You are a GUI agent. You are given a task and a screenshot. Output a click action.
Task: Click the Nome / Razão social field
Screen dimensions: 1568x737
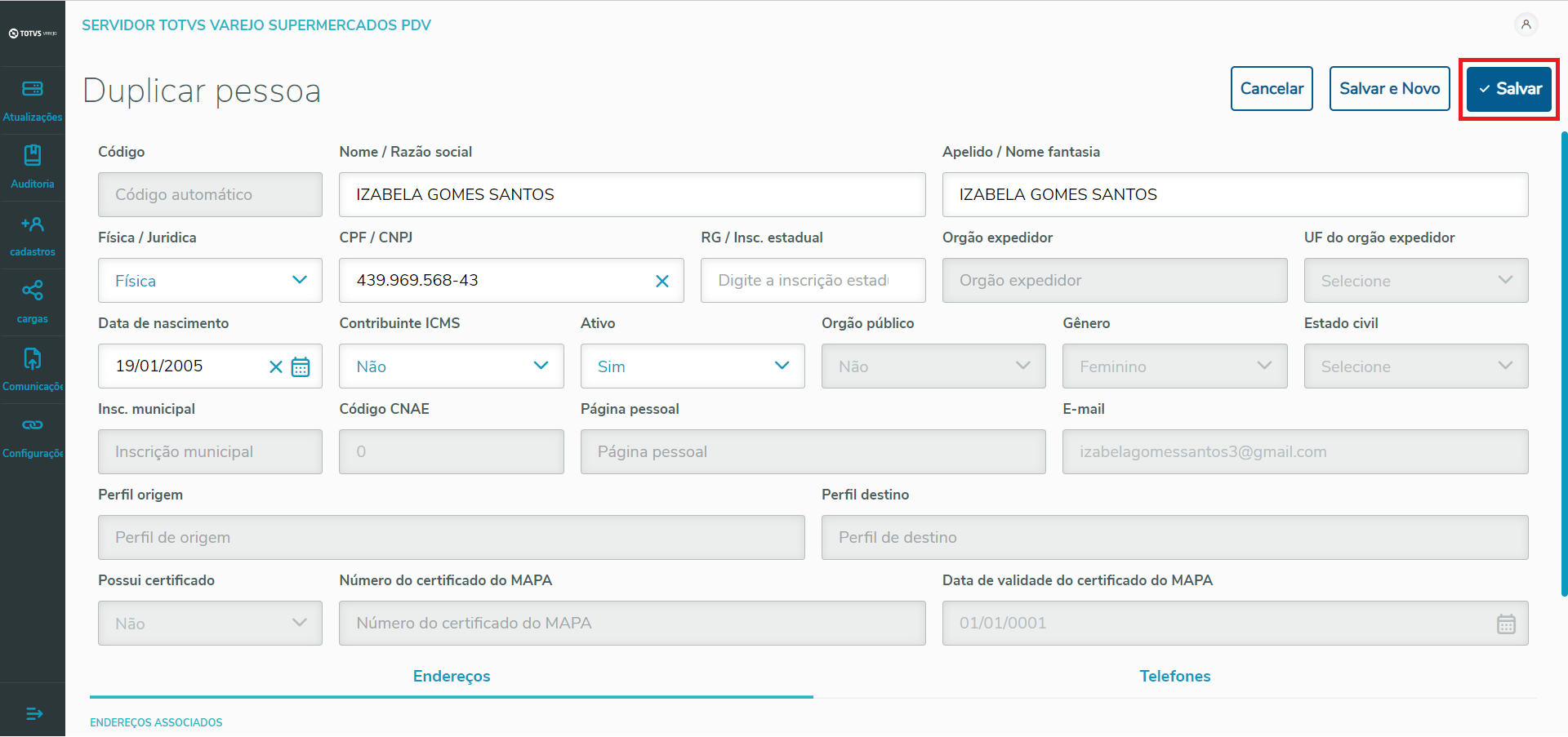point(632,194)
